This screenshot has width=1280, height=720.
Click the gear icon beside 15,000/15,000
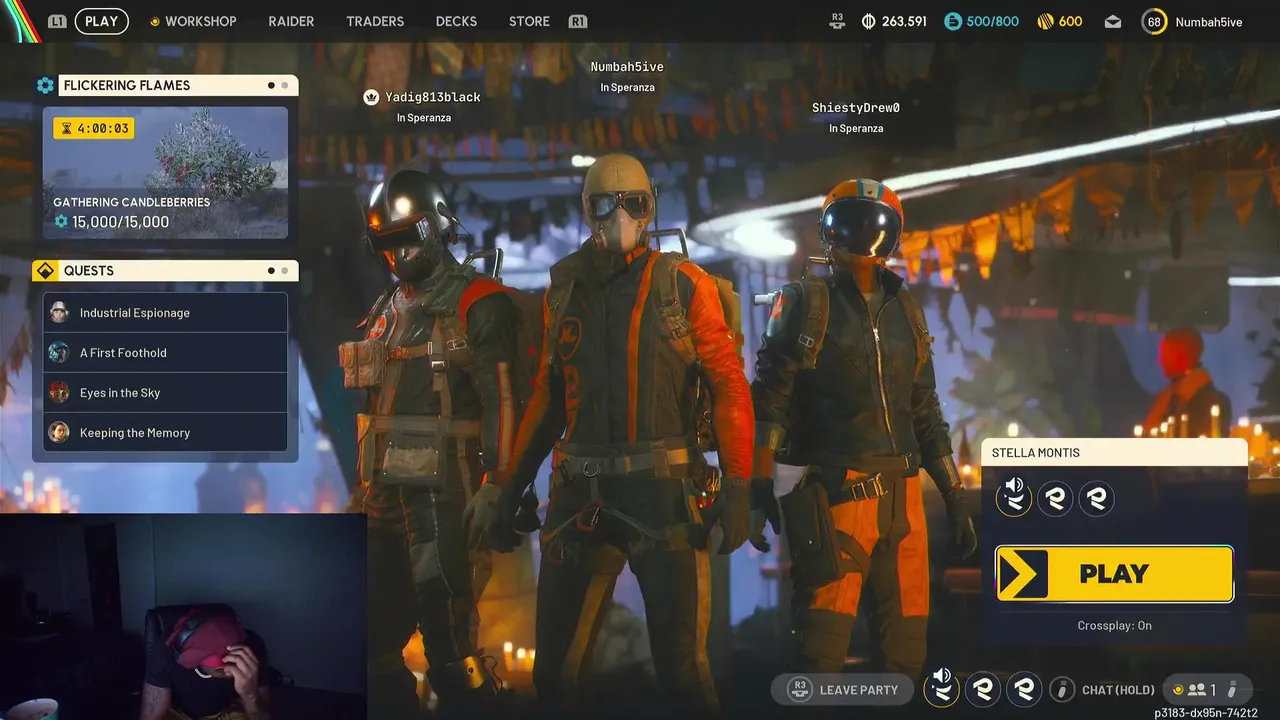click(61, 221)
